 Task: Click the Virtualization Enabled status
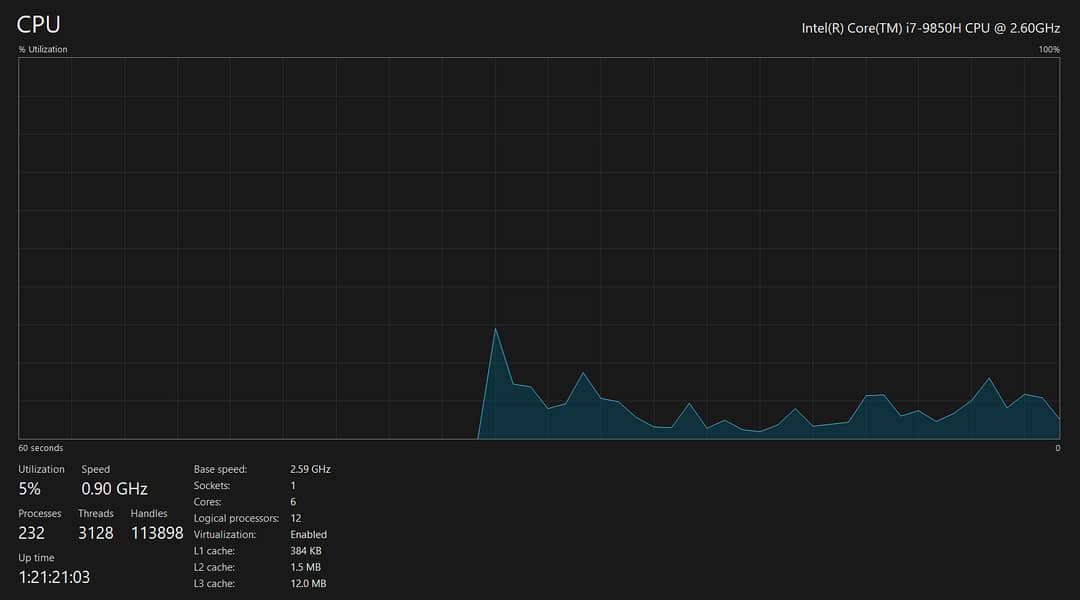tap(308, 535)
